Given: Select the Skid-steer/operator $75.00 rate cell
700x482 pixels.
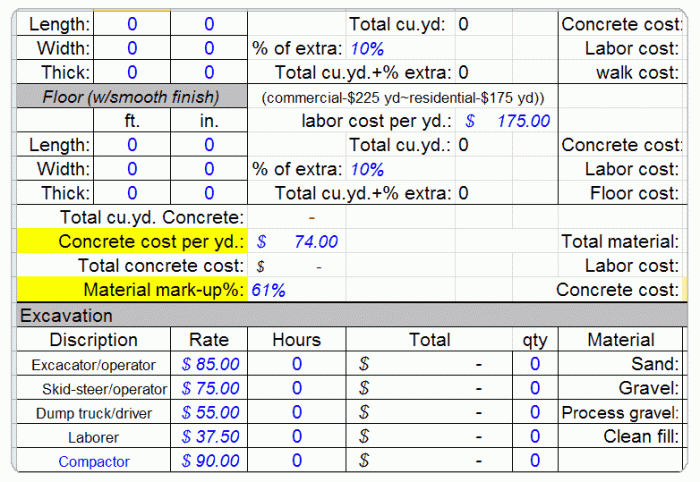Looking at the screenshot, I should pos(210,388).
